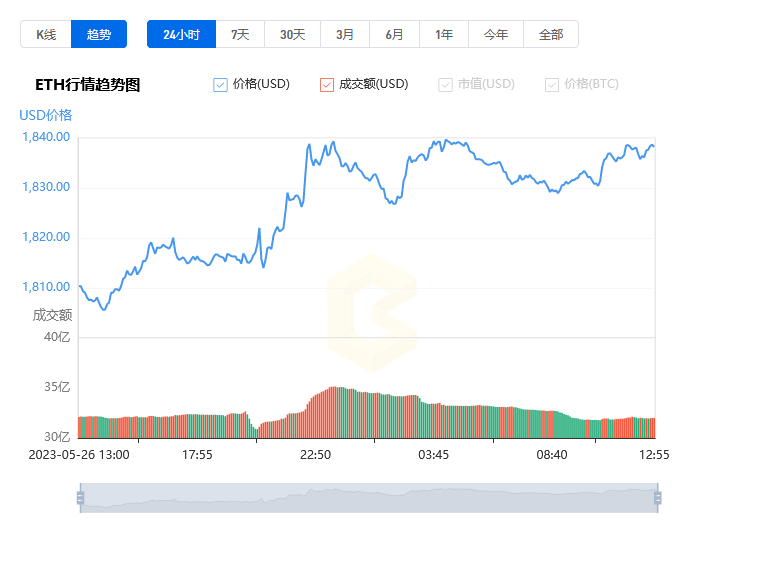This screenshot has width=780, height=563.
Task: Switch range to 3月
Action: [345, 34]
